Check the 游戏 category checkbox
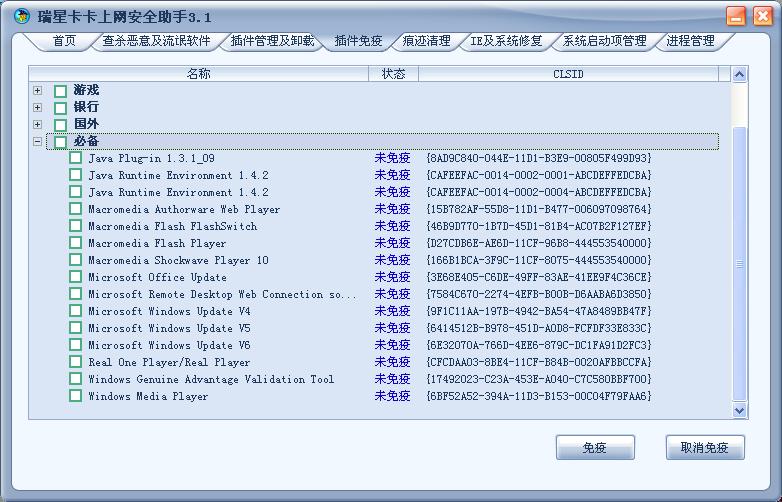 click(x=60, y=91)
